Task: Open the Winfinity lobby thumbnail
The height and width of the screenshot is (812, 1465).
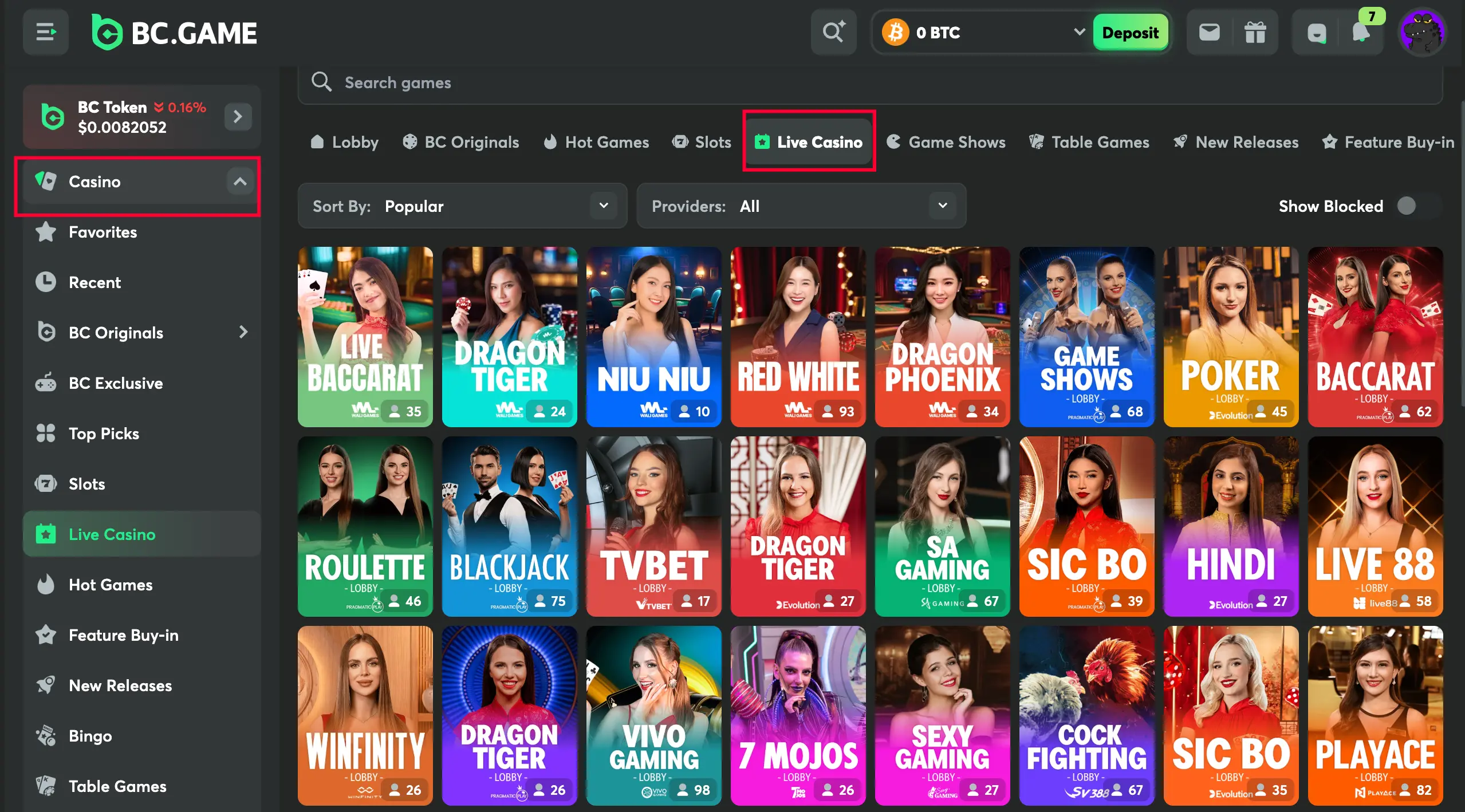Action: click(365, 716)
